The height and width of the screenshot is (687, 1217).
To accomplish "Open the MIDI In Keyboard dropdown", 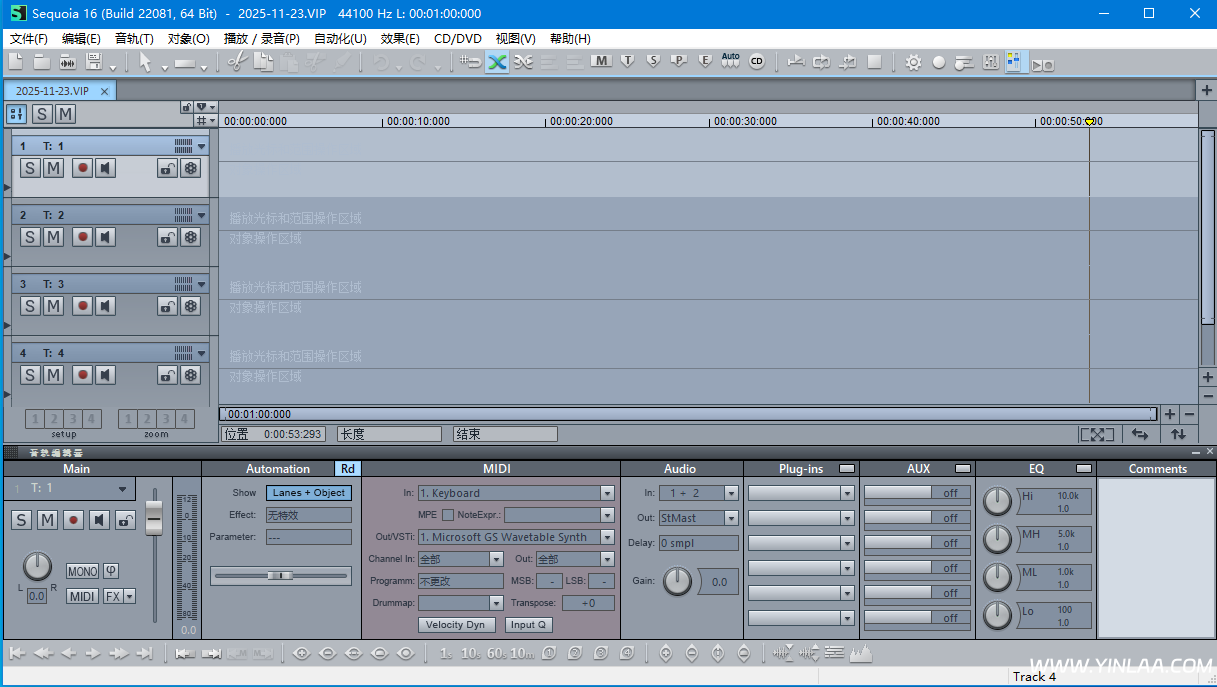I will coord(606,492).
